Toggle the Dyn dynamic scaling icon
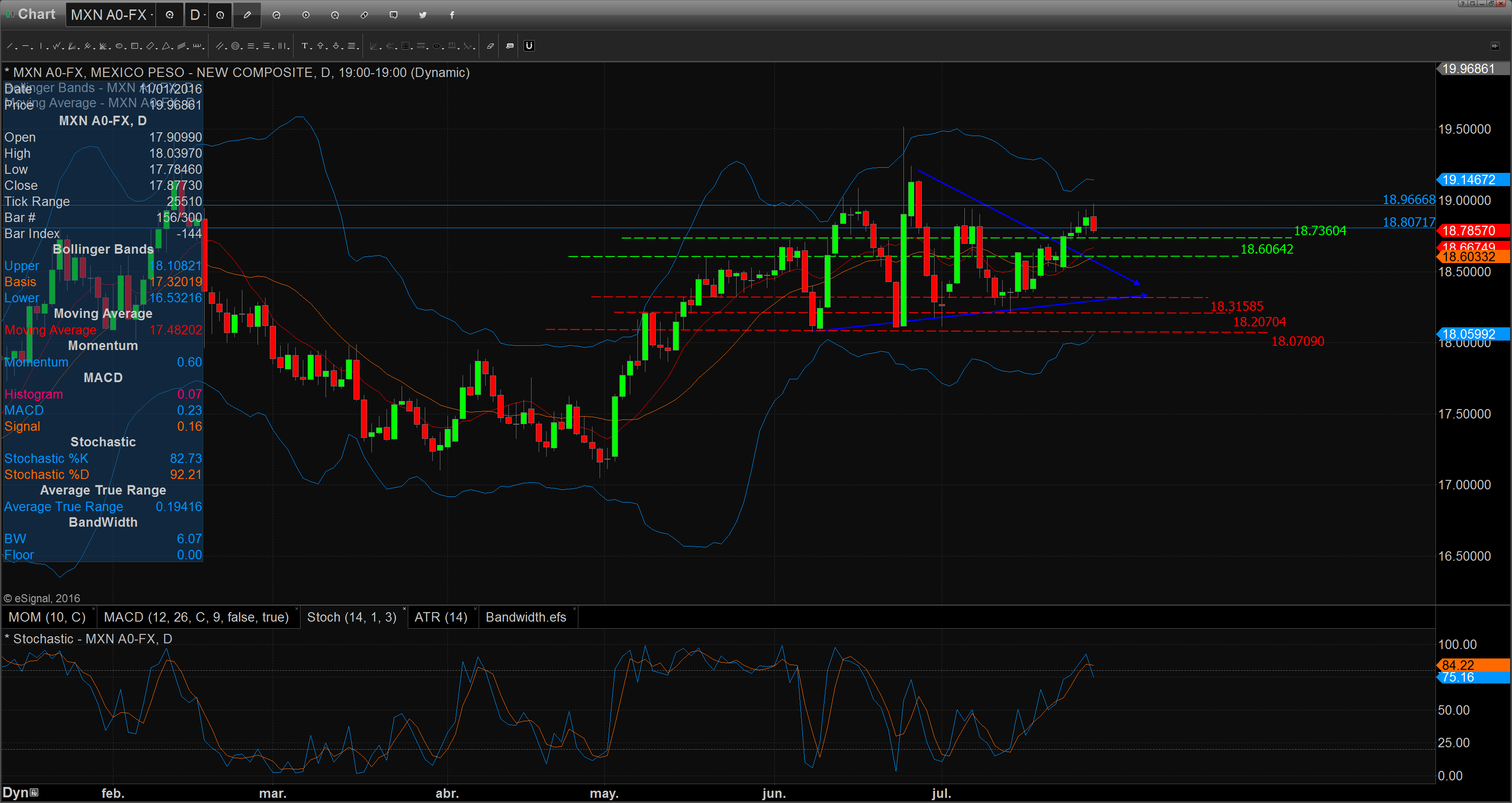1512x803 pixels. click(x=34, y=793)
